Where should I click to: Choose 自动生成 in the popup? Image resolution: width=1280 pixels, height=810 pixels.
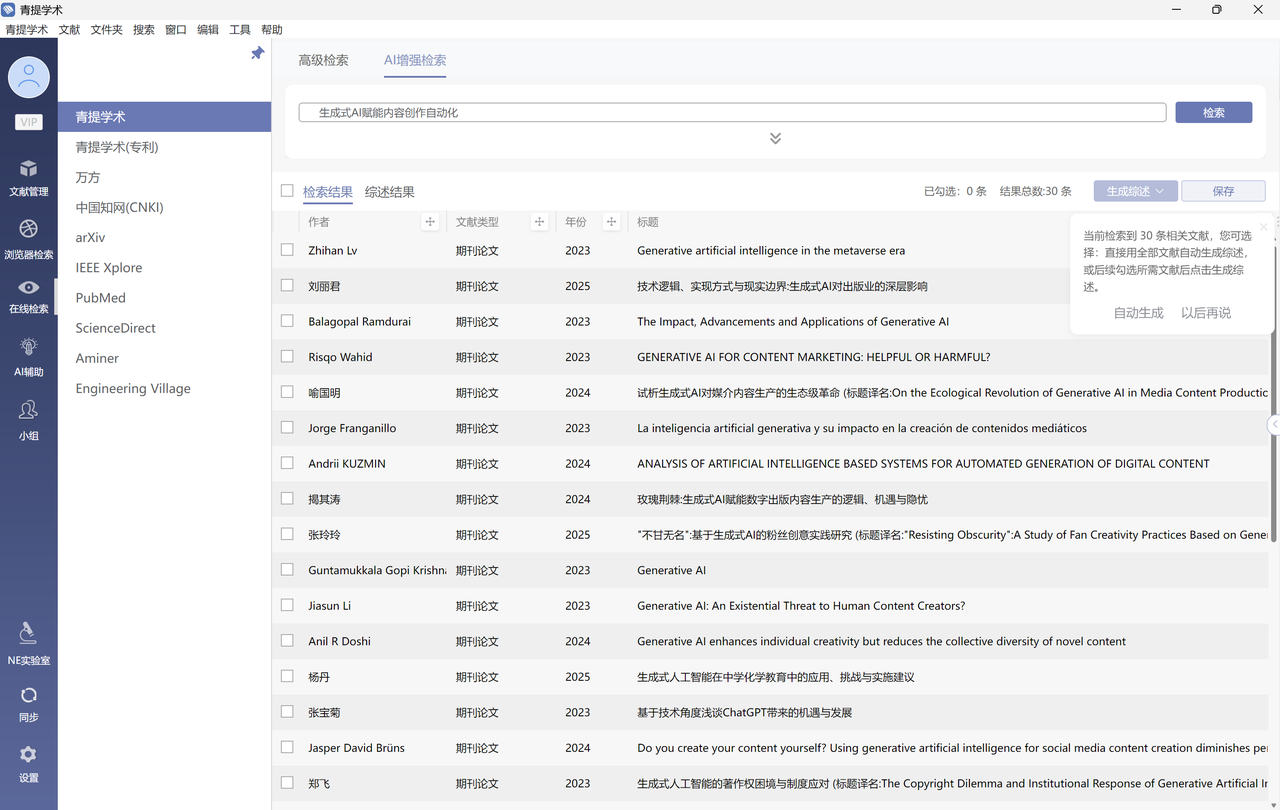[1139, 313]
